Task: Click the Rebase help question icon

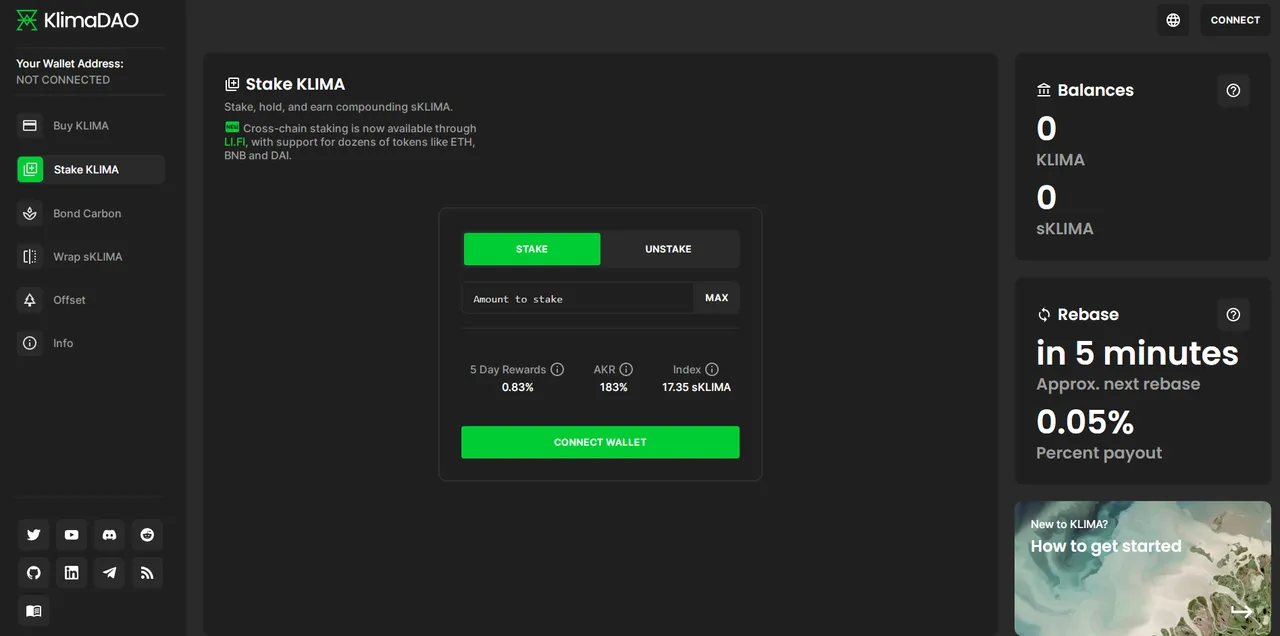Action: (1233, 314)
